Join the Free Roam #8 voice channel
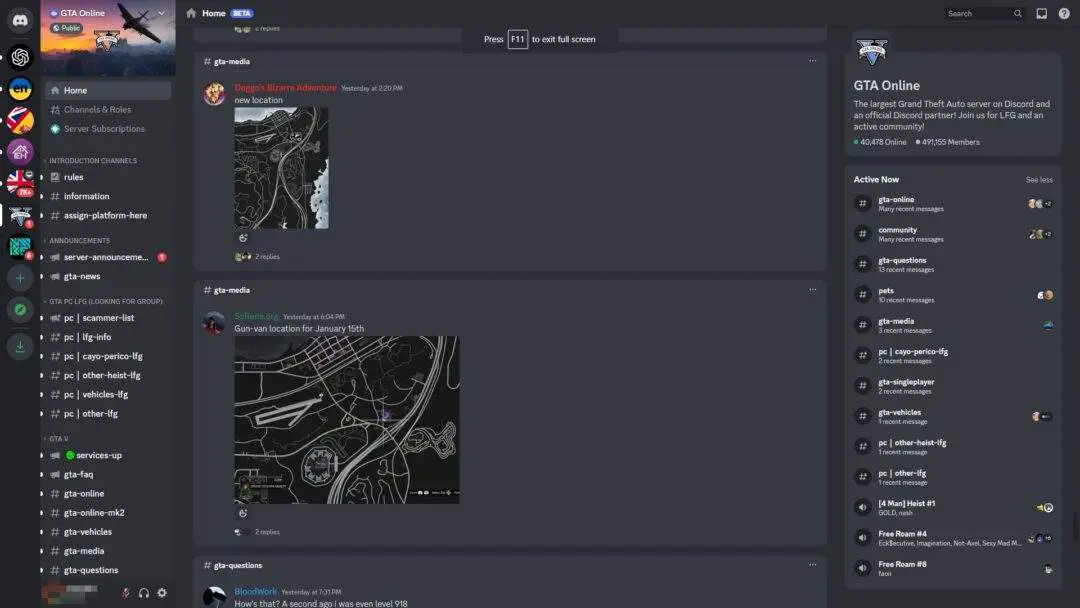This screenshot has width=1080, height=608. point(953,568)
